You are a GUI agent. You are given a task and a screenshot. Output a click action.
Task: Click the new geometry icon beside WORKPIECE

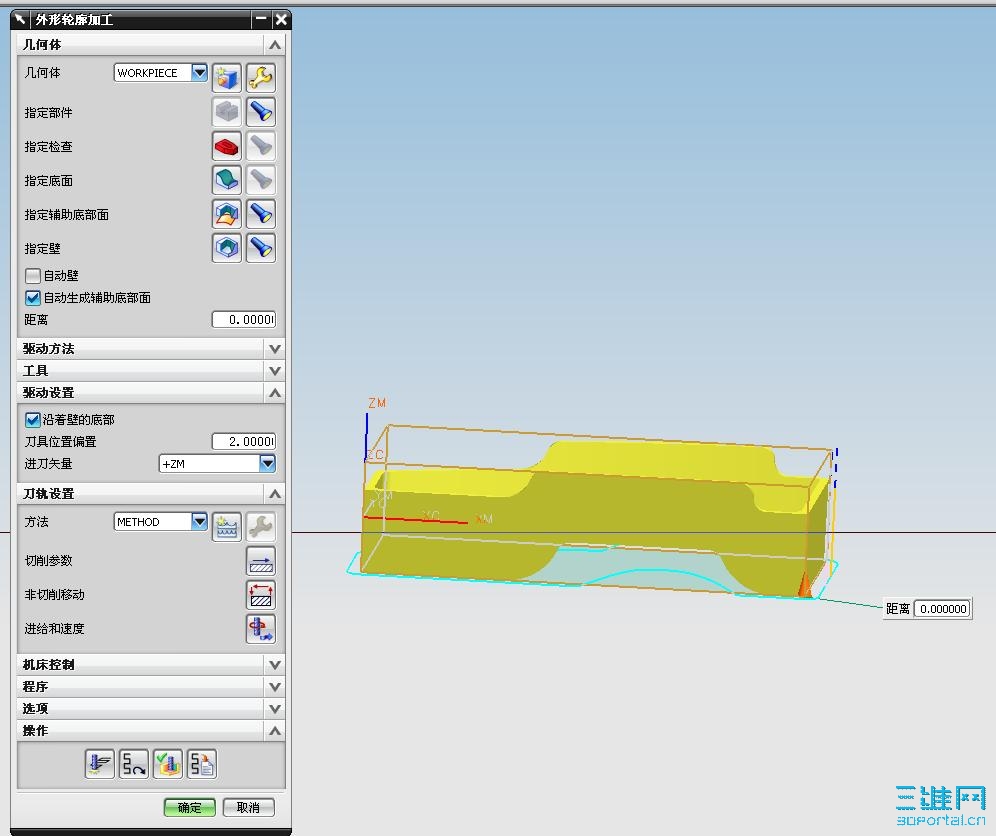click(227, 78)
